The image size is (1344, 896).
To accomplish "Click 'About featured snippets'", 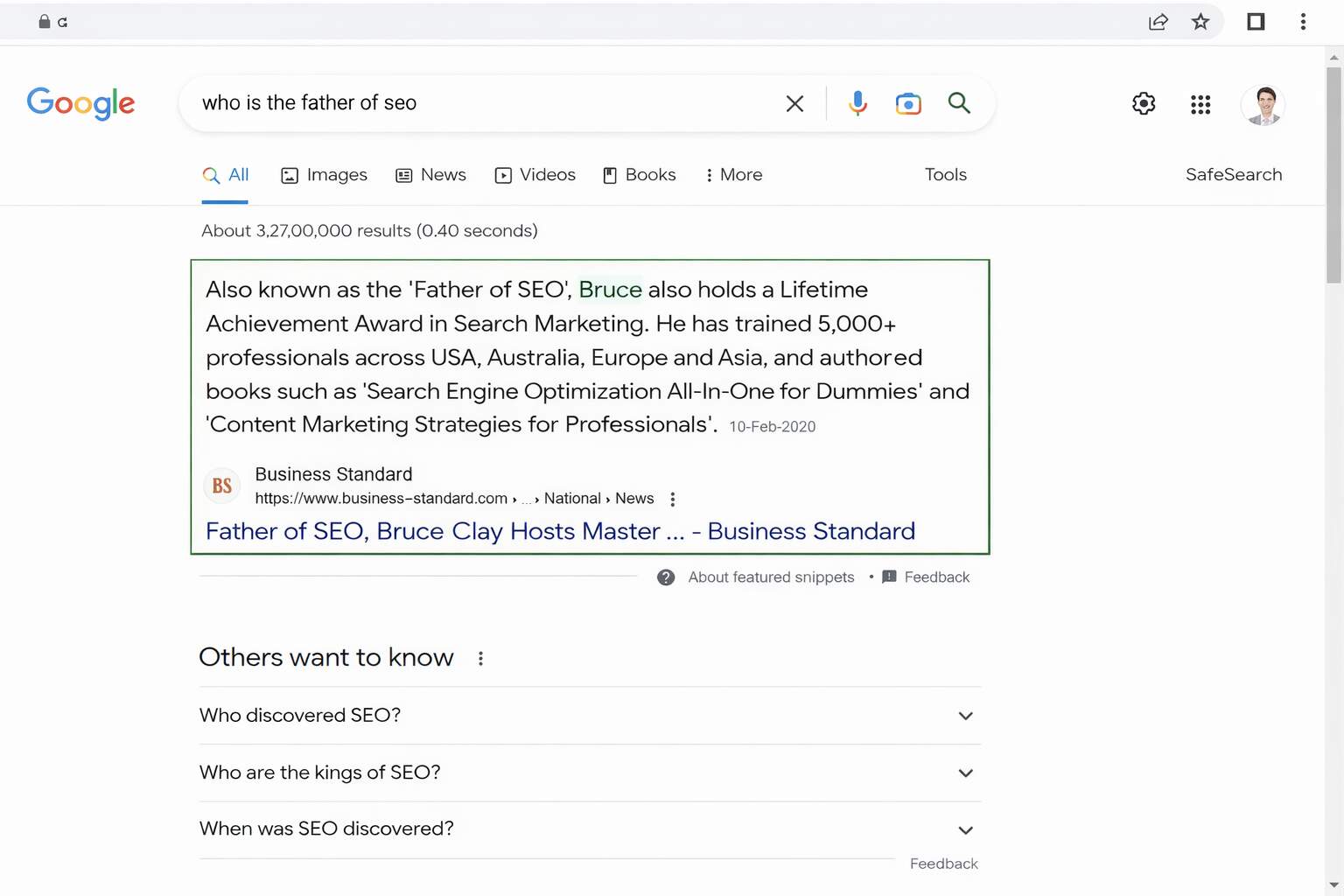I will [770, 577].
